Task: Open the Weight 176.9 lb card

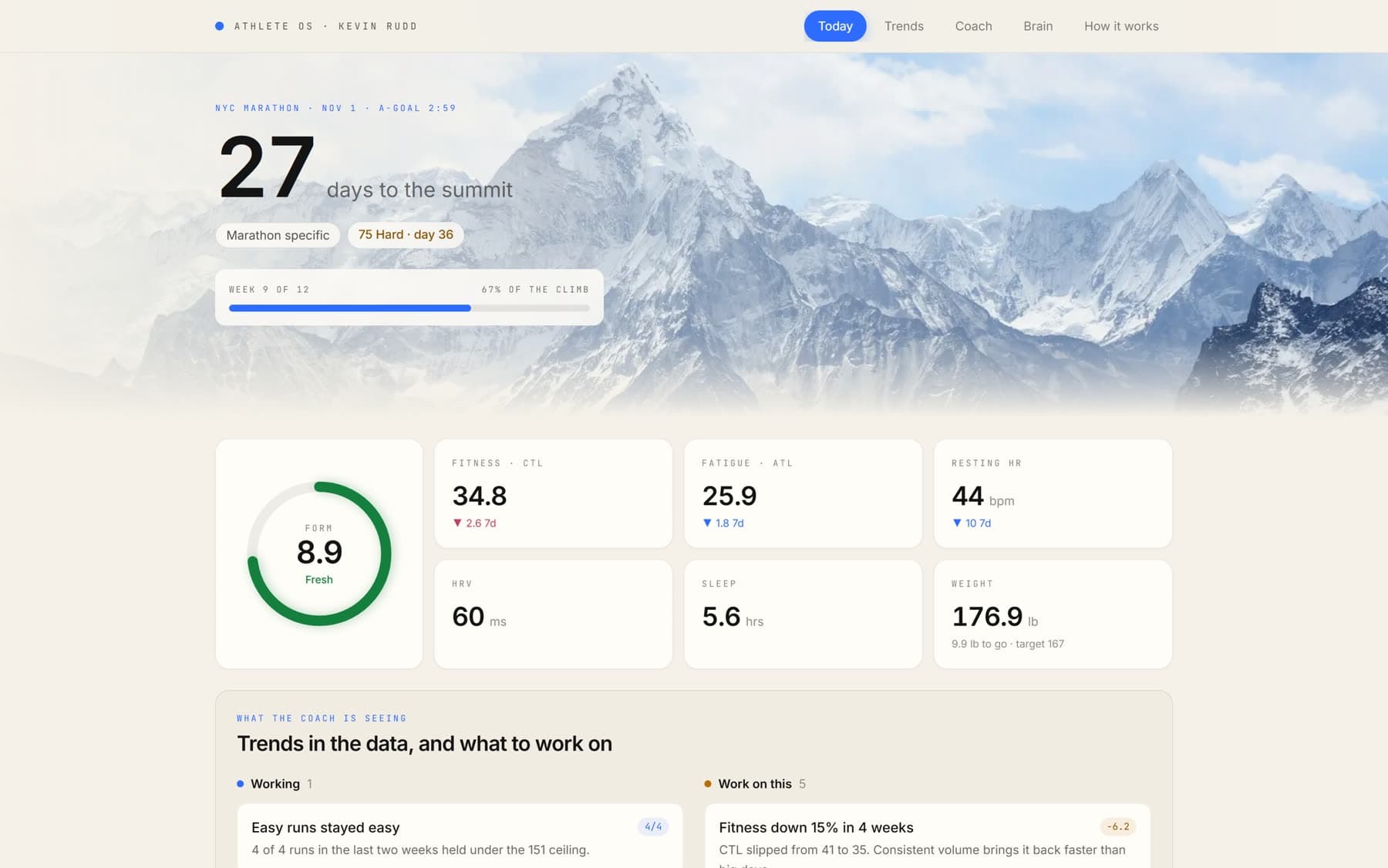Action: (x=1053, y=614)
